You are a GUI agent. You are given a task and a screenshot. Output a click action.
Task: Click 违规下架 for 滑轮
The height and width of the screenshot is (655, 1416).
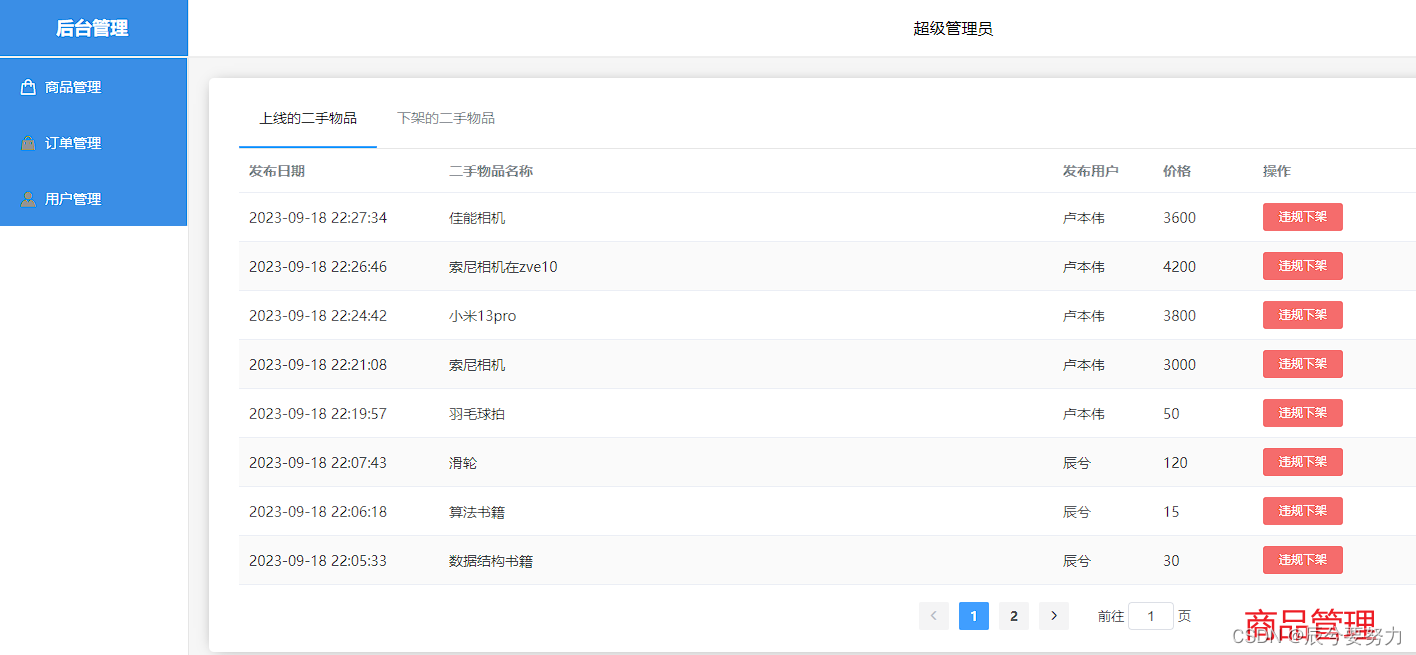[x=1302, y=462]
